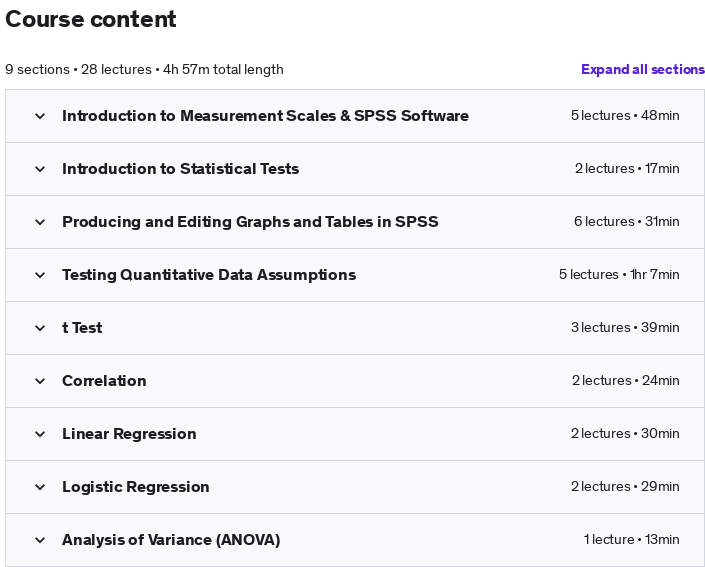Expand chevron for Producing and Editing Graphs section

40,222
